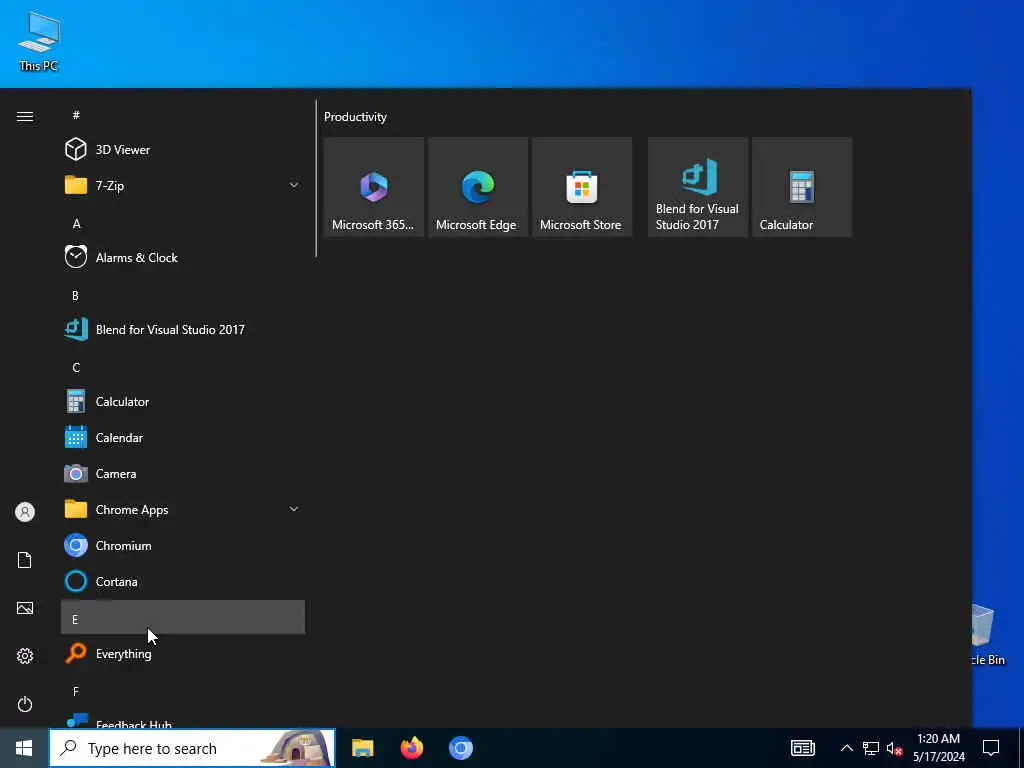Open Blend for Visual Studio 2017 tile

[697, 187]
